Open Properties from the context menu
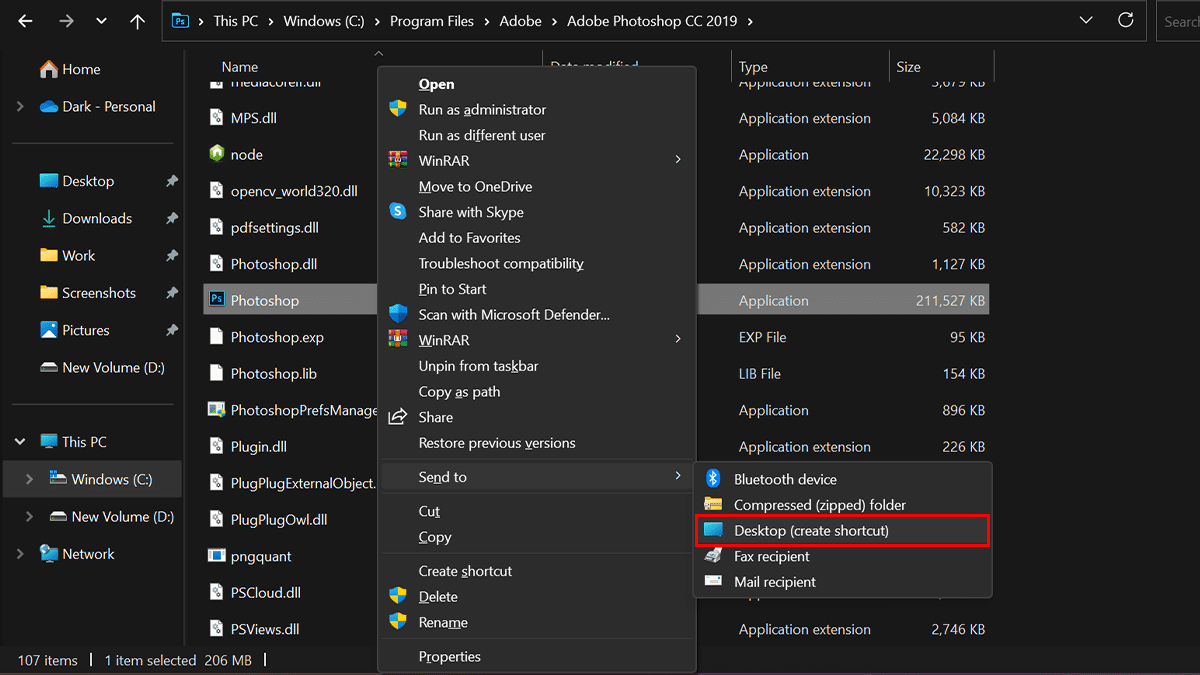The height and width of the screenshot is (675, 1200). (449, 657)
